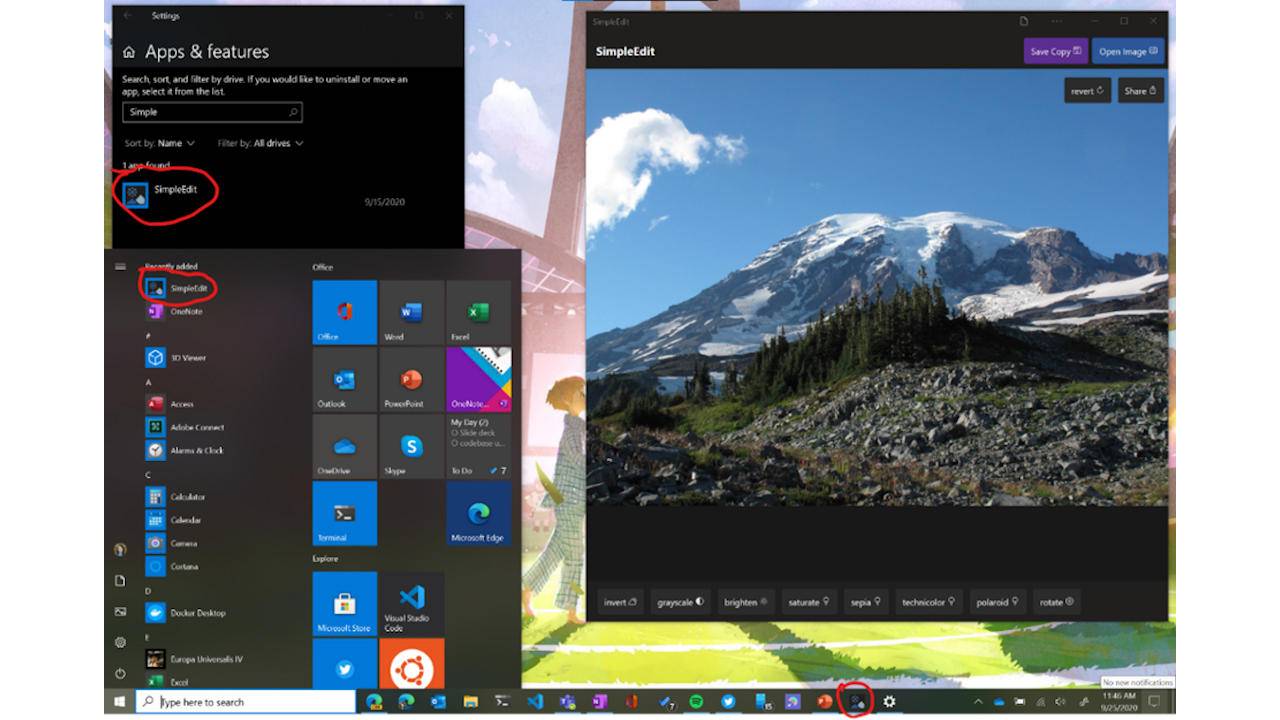Click the taskbar search box
This screenshot has height=720, width=1280.
click(246, 702)
